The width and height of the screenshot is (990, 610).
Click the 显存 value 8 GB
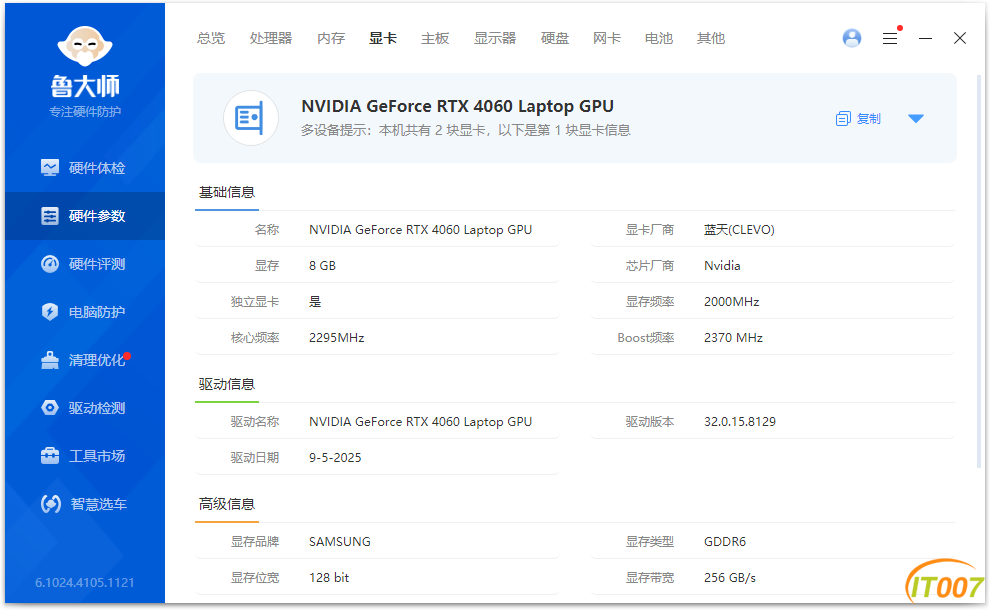click(x=322, y=266)
